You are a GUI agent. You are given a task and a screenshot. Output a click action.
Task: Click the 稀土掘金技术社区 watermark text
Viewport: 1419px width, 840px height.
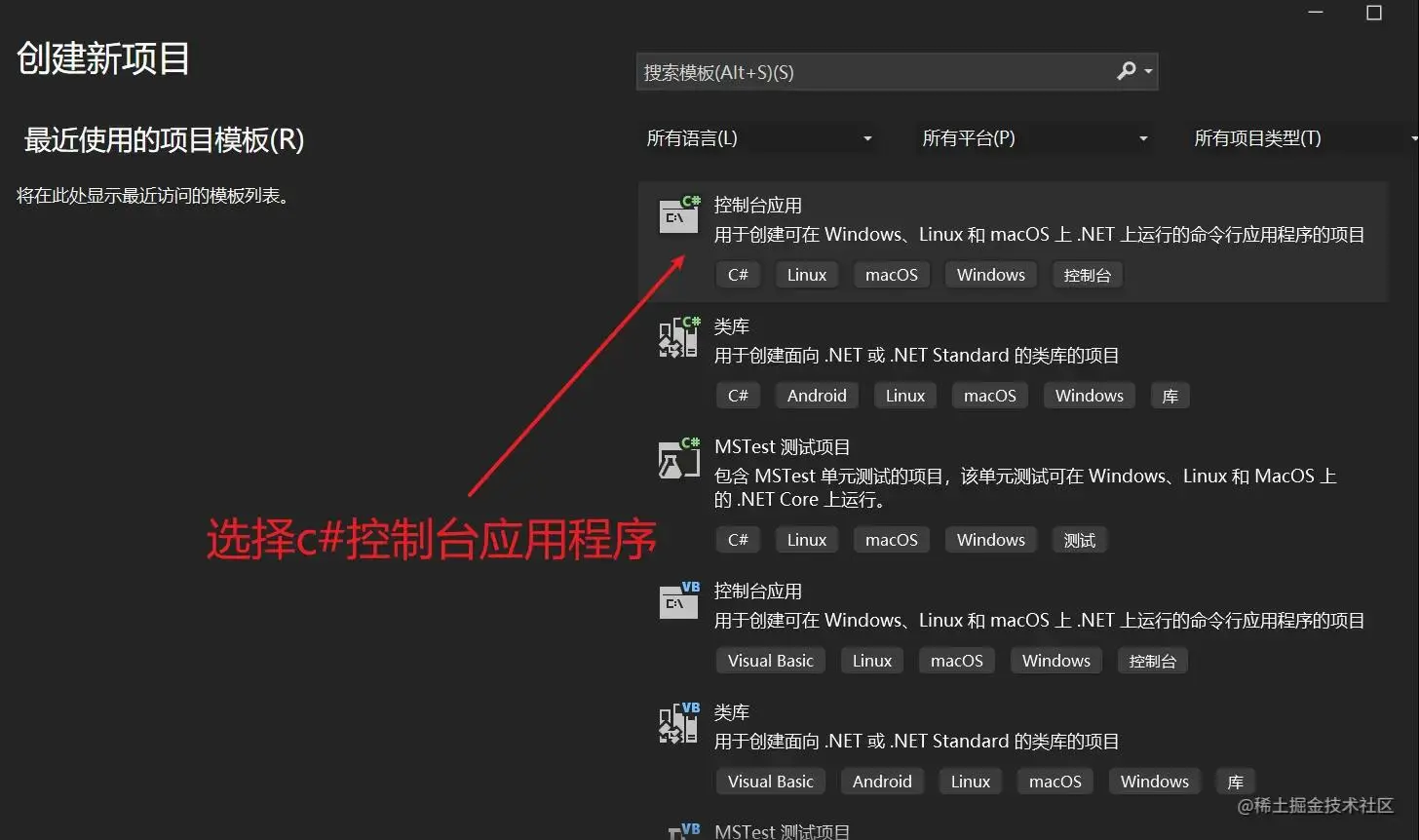(x=1314, y=807)
